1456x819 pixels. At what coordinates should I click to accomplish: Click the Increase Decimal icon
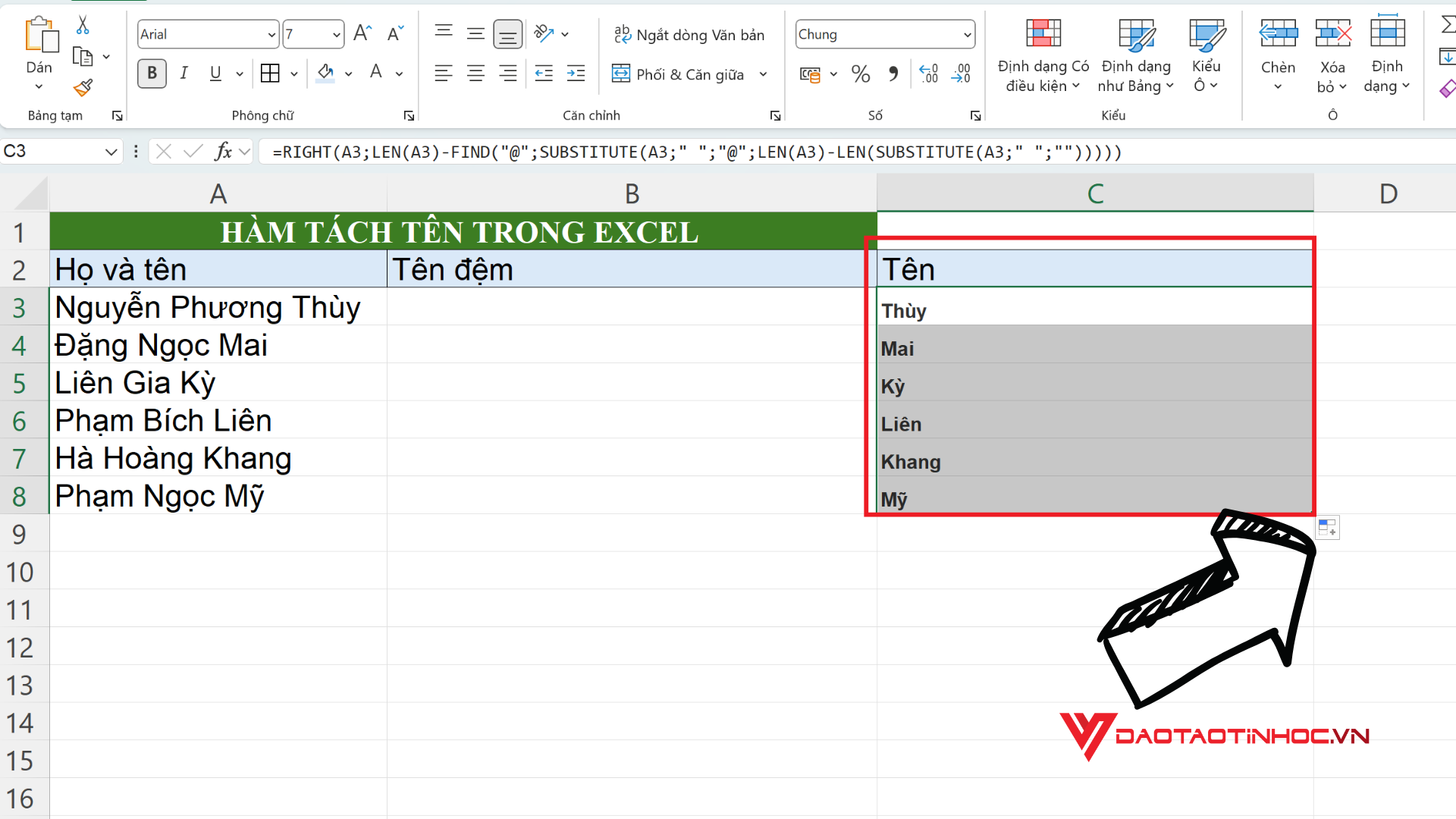(x=928, y=74)
